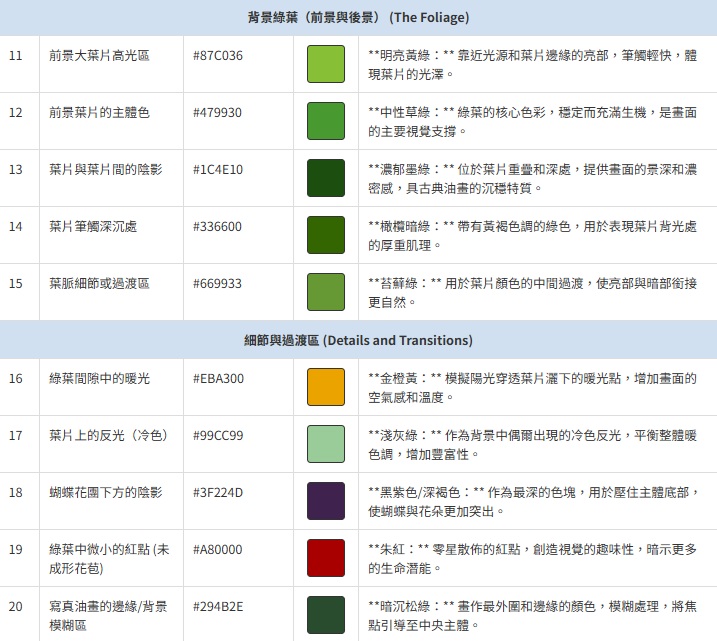Click the 背景綠葉 (The Foliage) section header
Screen dimensions: 717x641
[358, 18]
